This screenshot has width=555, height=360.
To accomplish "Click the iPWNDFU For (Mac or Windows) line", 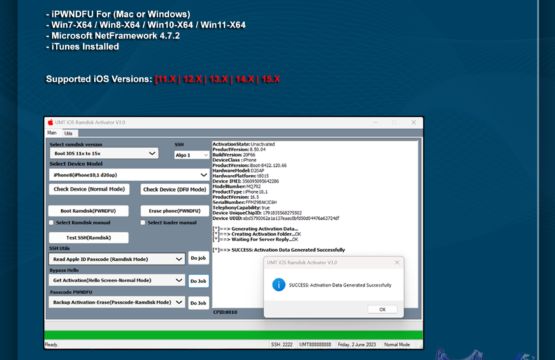I will pyautogui.click(x=118, y=14).
